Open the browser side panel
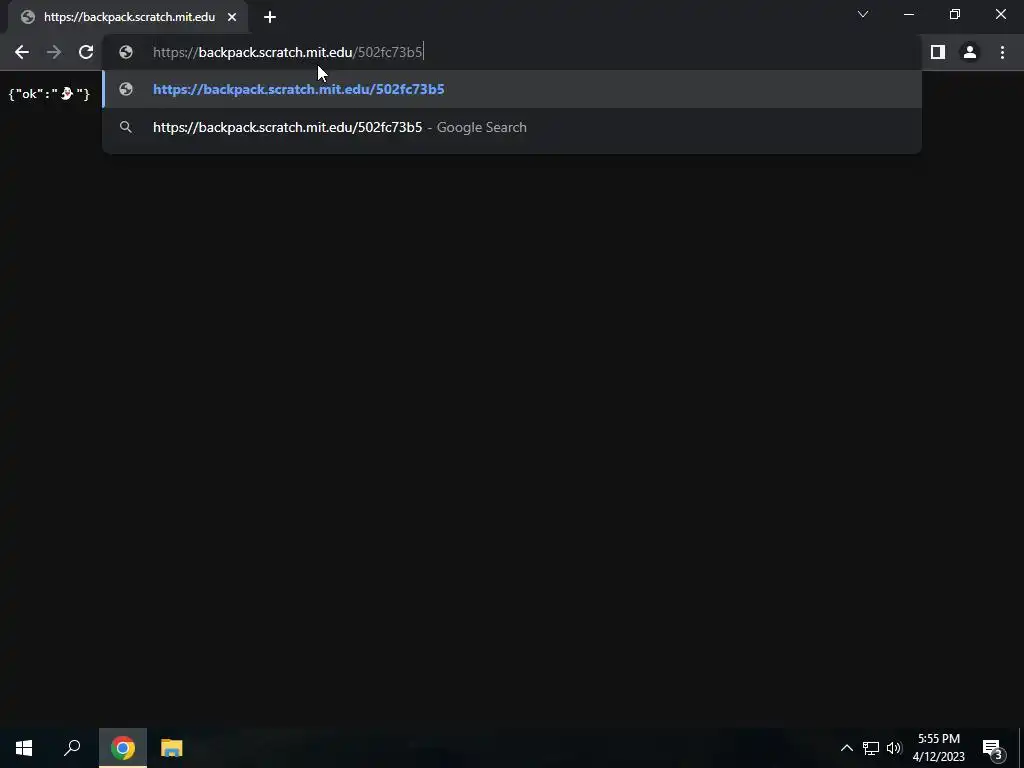The width and height of the screenshot is (1024, 768). pyautogui.click(x=938, y=52)
